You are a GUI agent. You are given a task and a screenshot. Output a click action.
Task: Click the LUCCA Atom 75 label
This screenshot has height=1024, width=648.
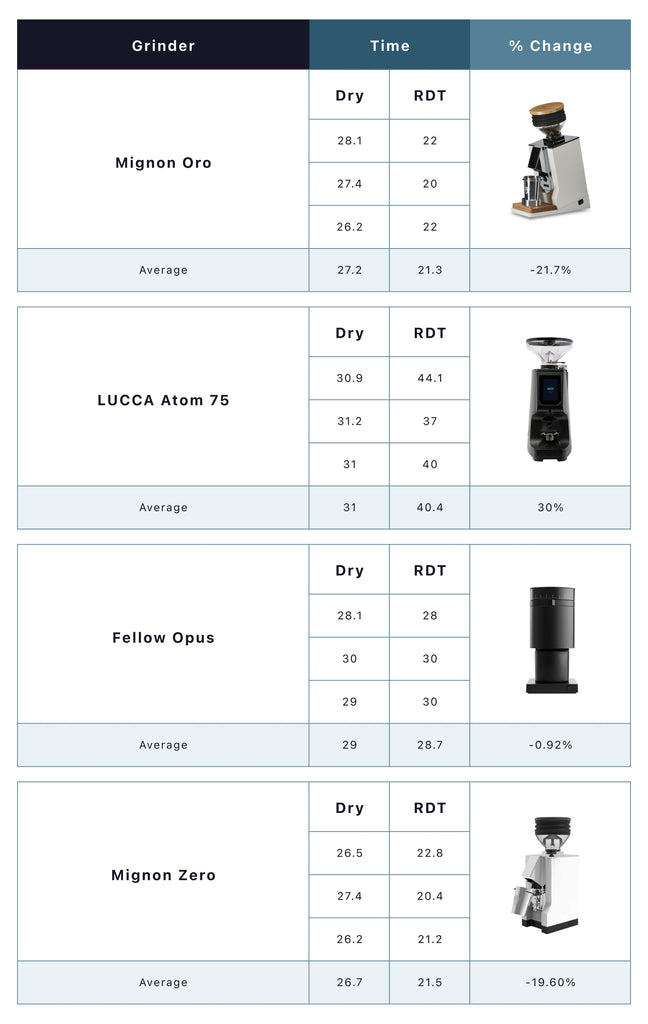pos(163,400)
